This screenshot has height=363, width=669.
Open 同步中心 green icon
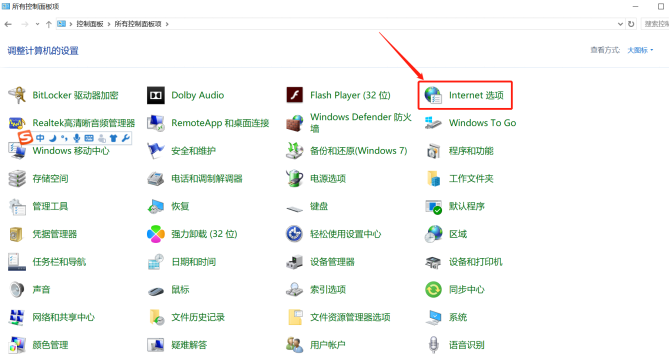(433, 290)
